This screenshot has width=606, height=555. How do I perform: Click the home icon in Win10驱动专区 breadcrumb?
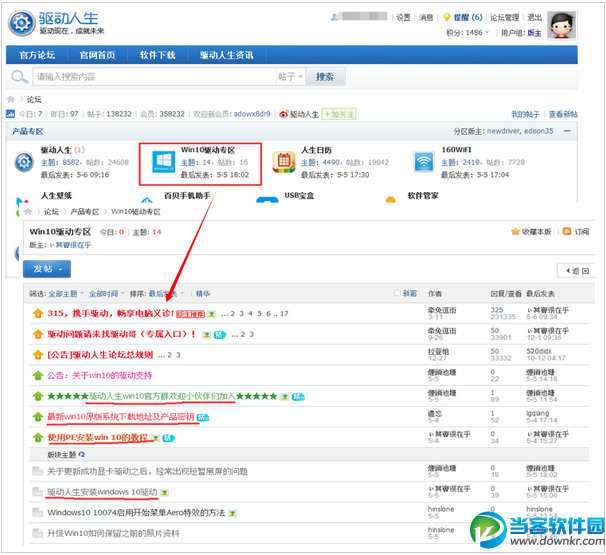[28, 212]
